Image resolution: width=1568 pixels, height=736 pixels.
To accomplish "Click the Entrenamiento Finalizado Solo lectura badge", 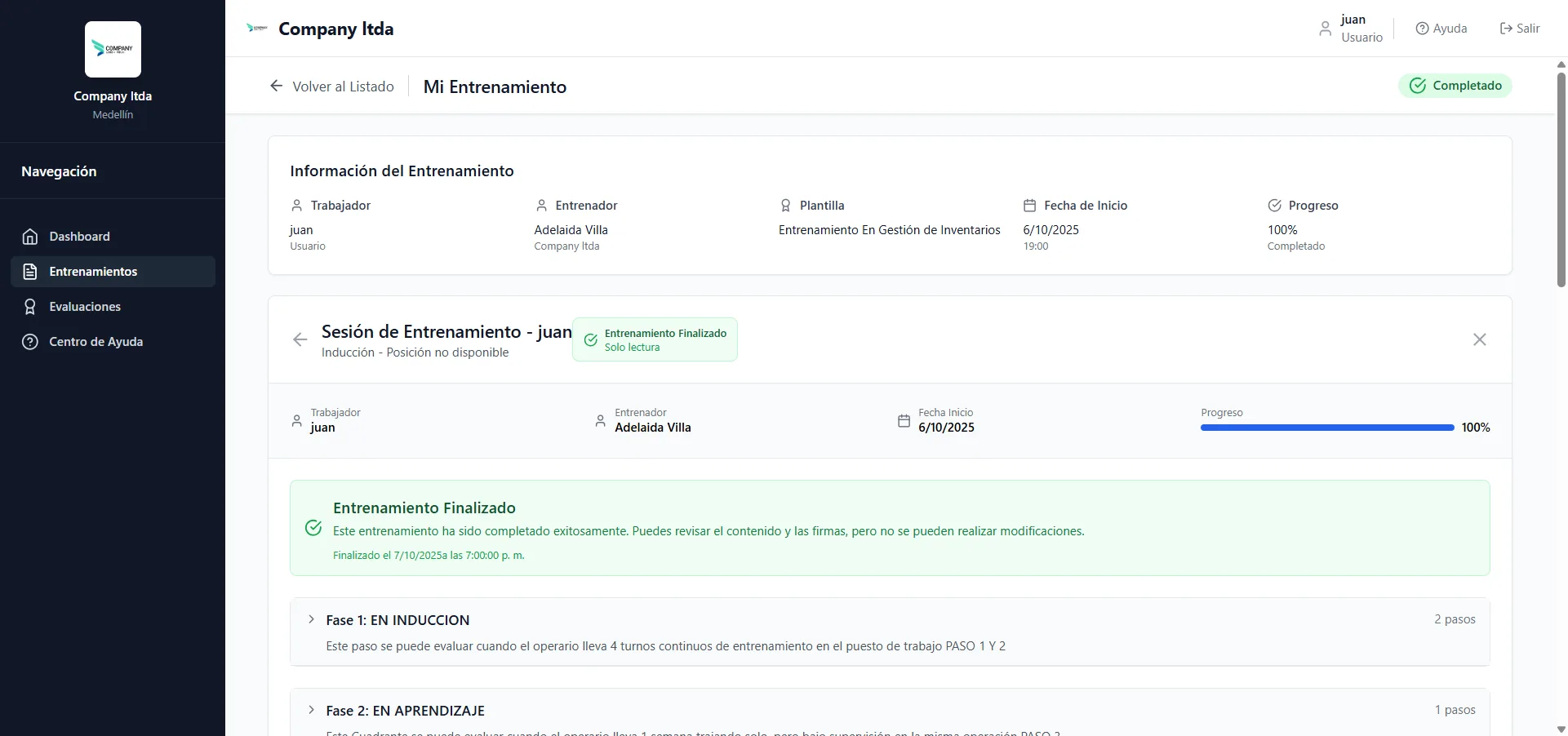I will [x=655, y=339].
